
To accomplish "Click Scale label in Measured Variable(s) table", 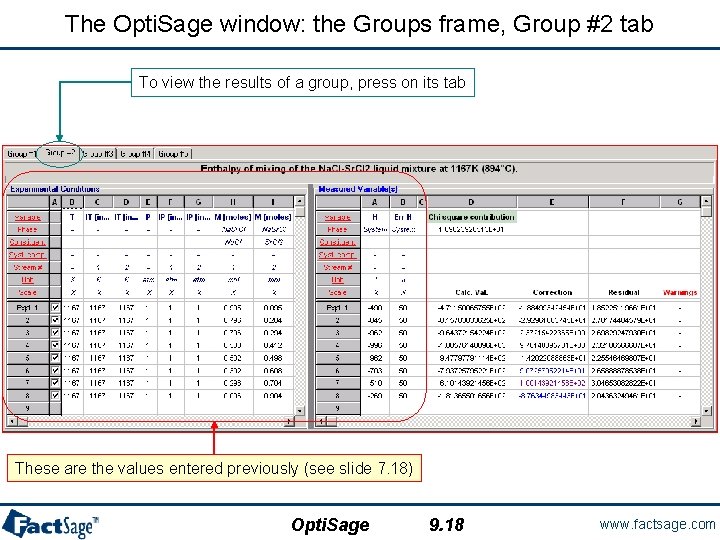I will pyautogui.click(x=338, y=292).
